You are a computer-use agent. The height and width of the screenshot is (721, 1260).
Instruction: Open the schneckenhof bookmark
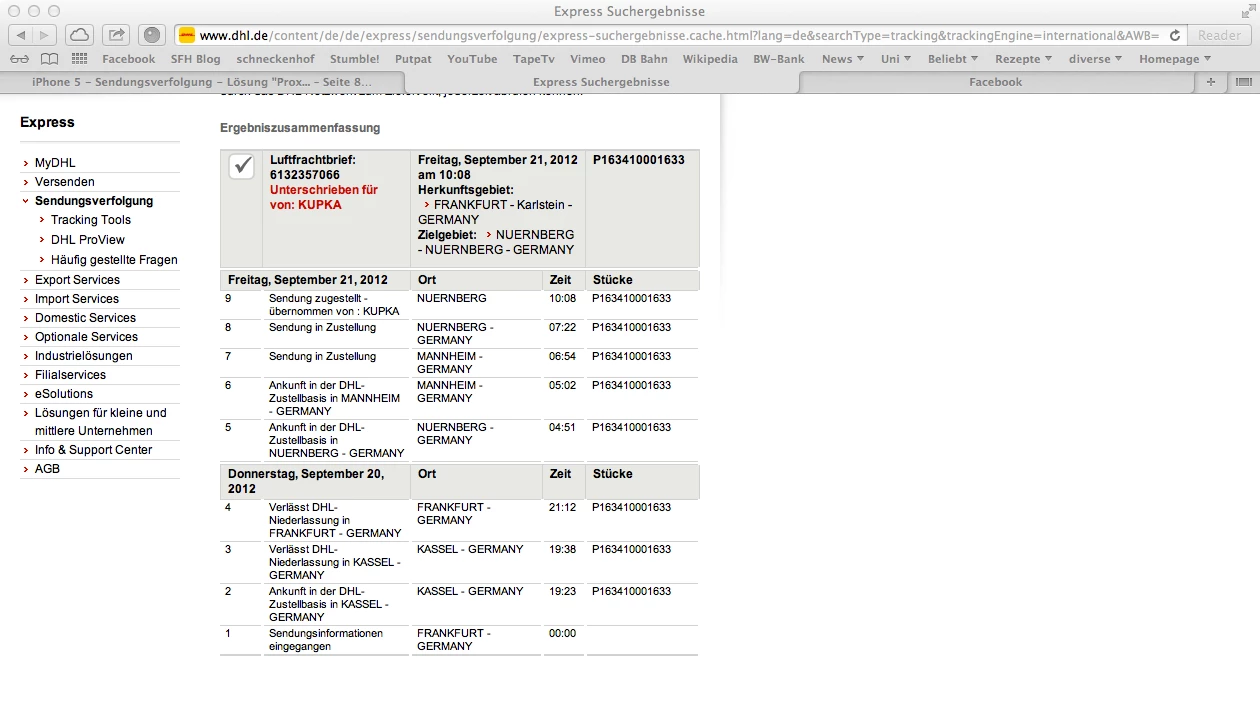(275, 59)
